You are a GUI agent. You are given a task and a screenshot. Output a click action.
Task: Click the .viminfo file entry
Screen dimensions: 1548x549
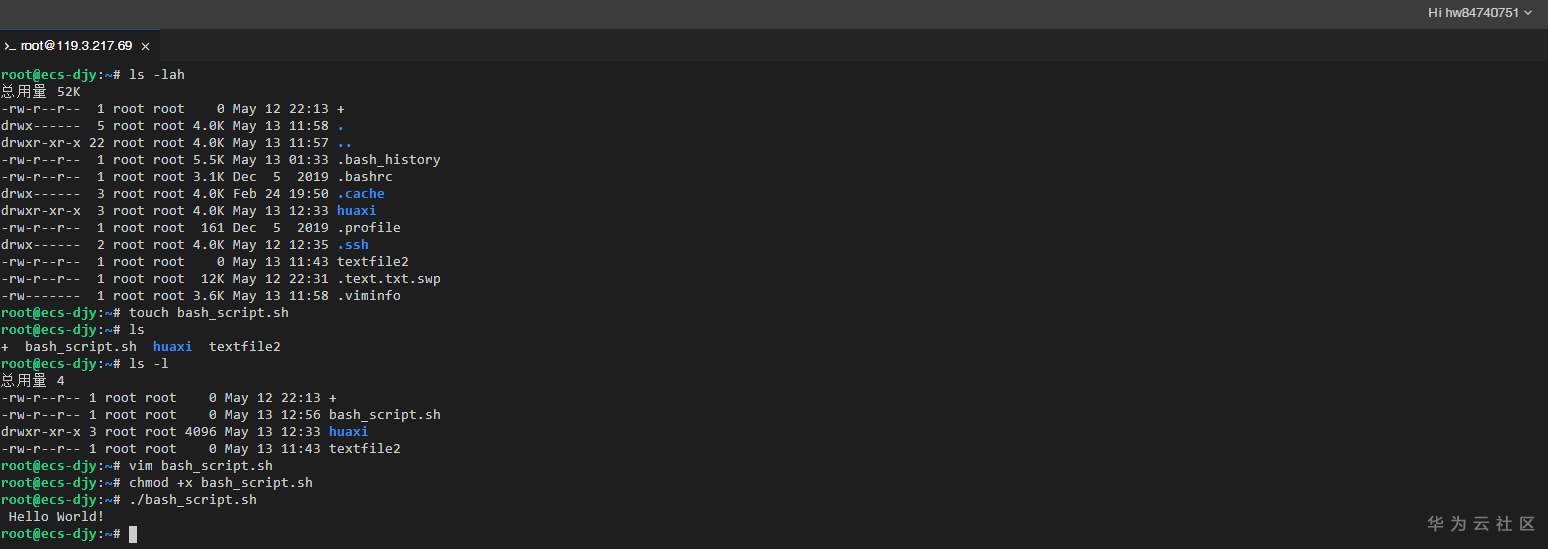[x=369, y=296]
